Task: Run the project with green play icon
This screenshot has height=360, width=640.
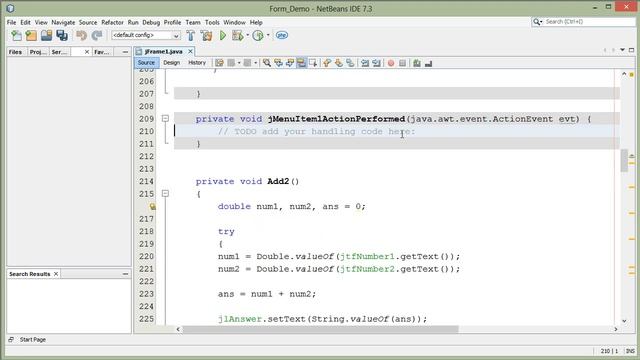Action: pos(223,36)
